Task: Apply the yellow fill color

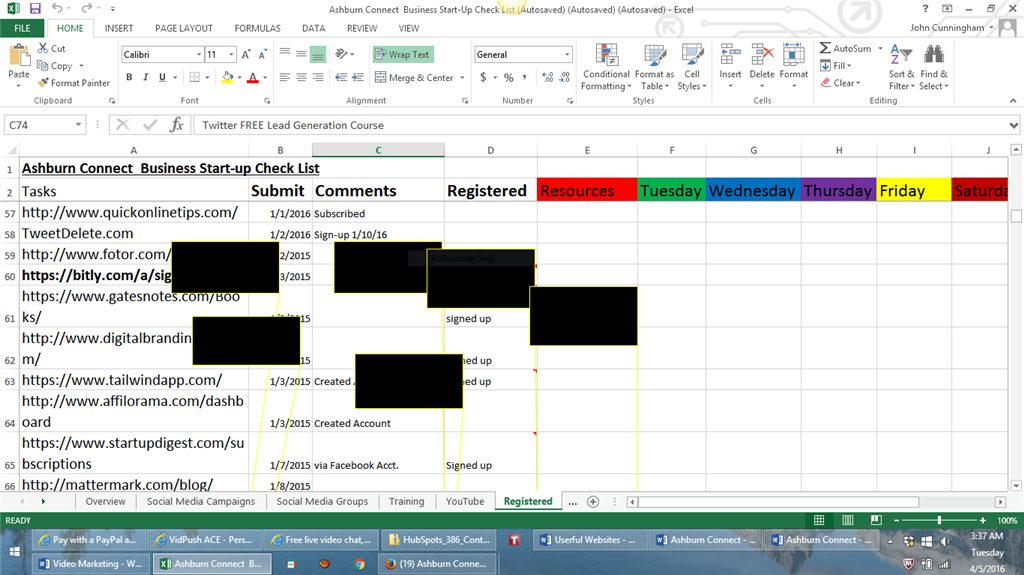Action: (x=227, y=77)
